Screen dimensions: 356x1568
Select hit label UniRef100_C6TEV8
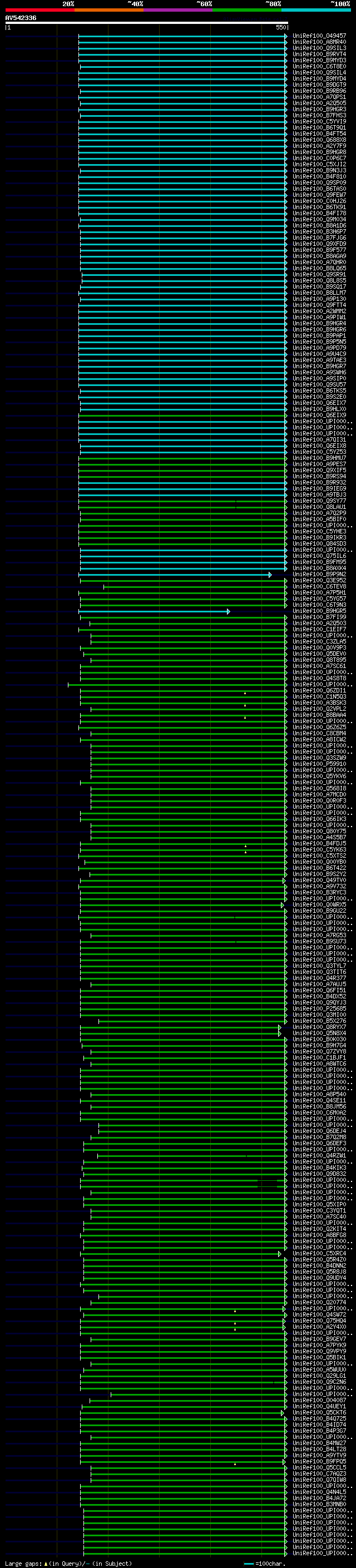[x=319, y=587]
